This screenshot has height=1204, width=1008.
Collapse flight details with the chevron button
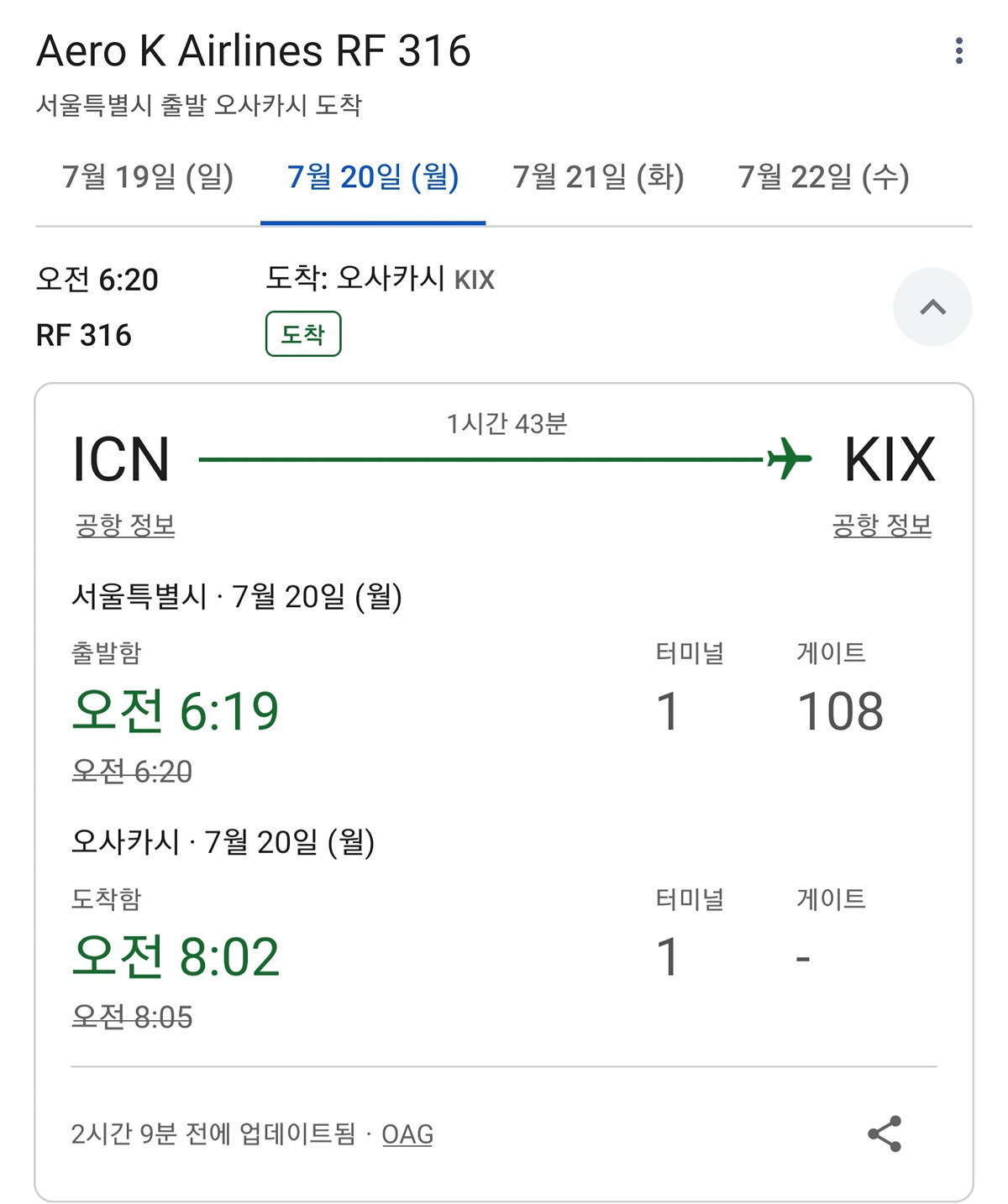click(932, 307)
